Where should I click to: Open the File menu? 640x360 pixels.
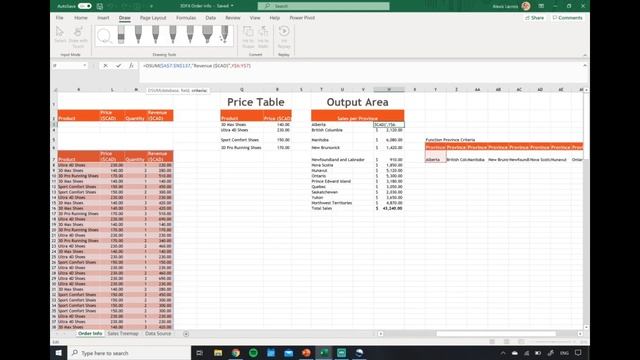pyautogui.click(x=60, y=18)
